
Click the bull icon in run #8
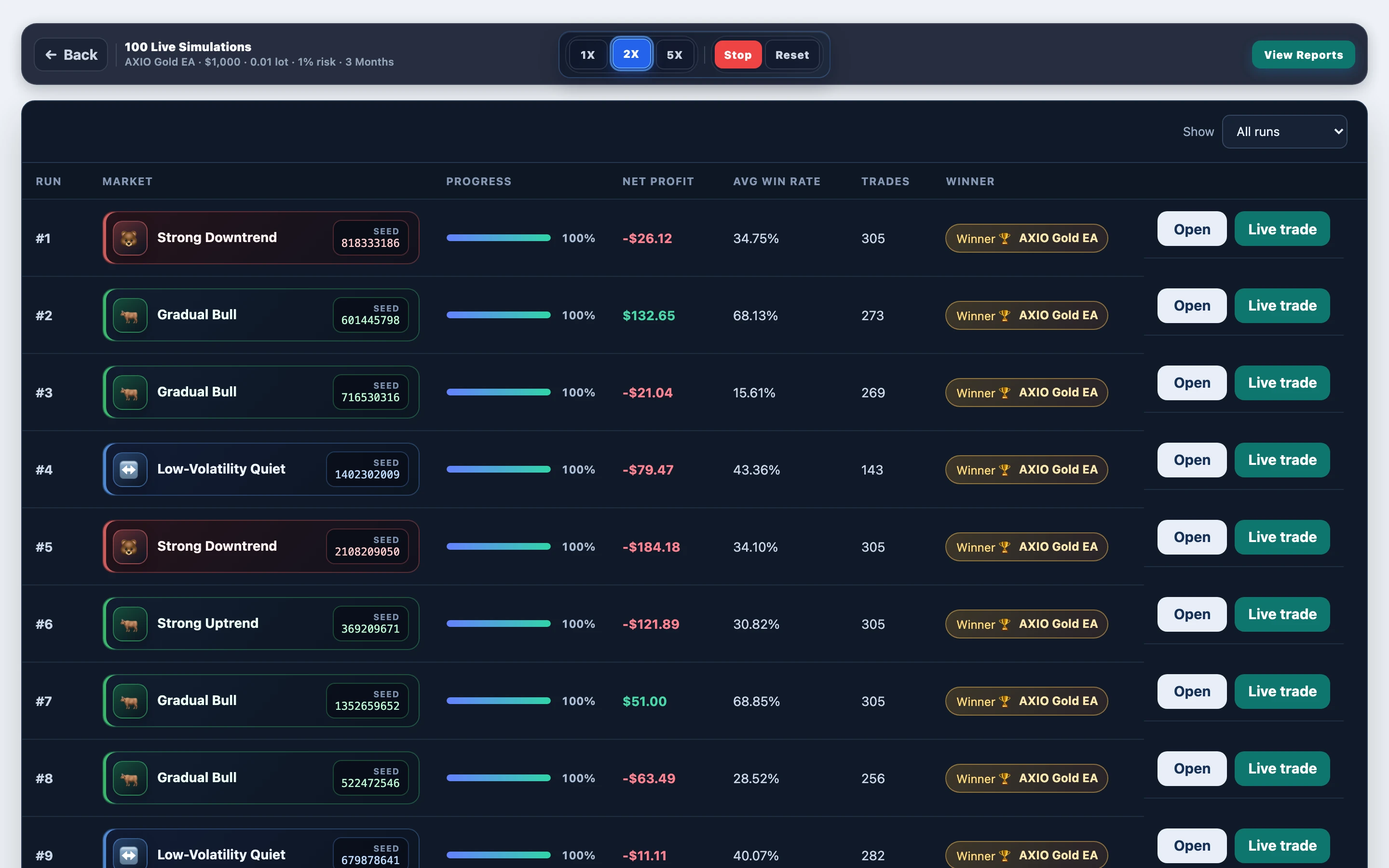130,778
